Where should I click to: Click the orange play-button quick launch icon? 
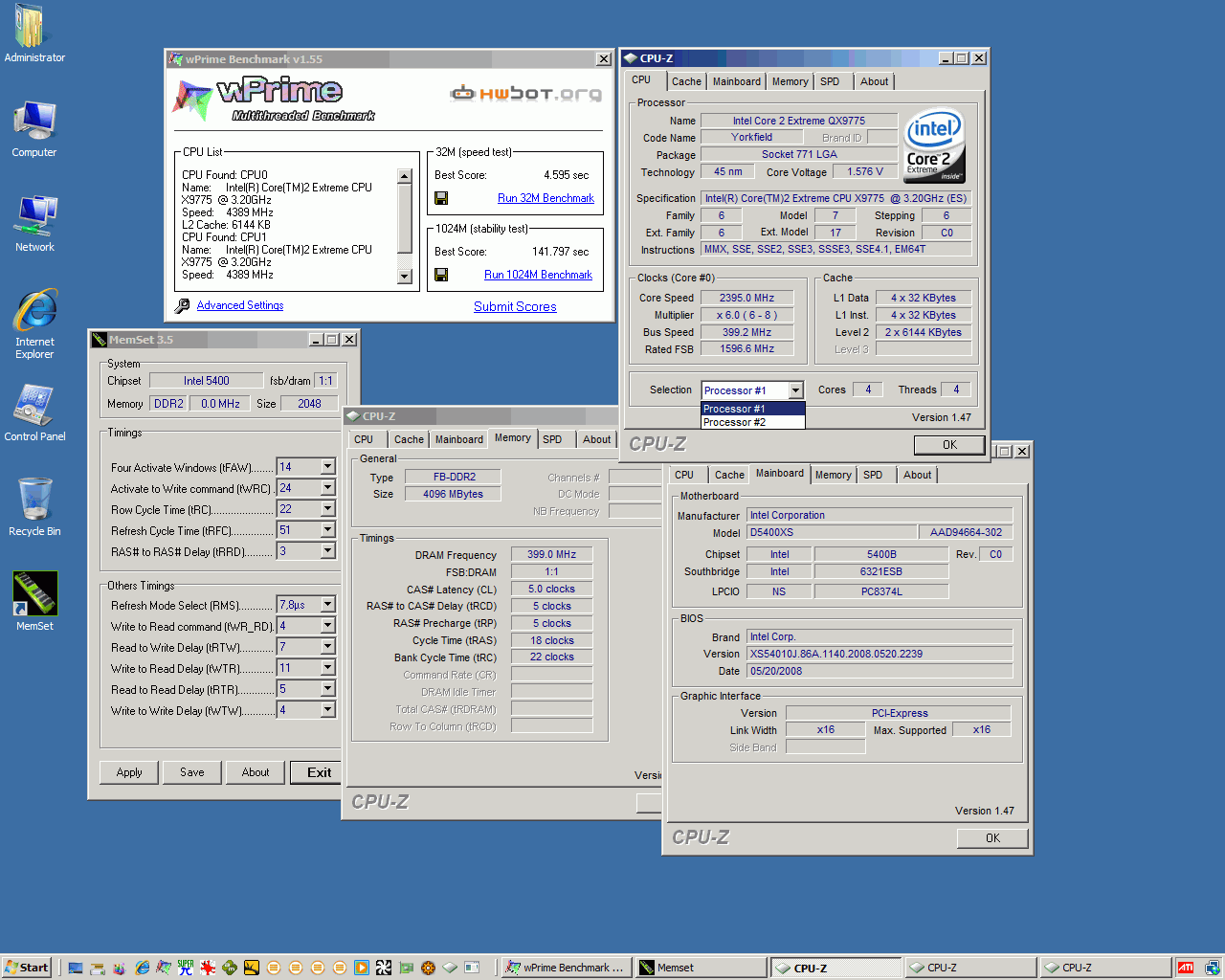362,968
